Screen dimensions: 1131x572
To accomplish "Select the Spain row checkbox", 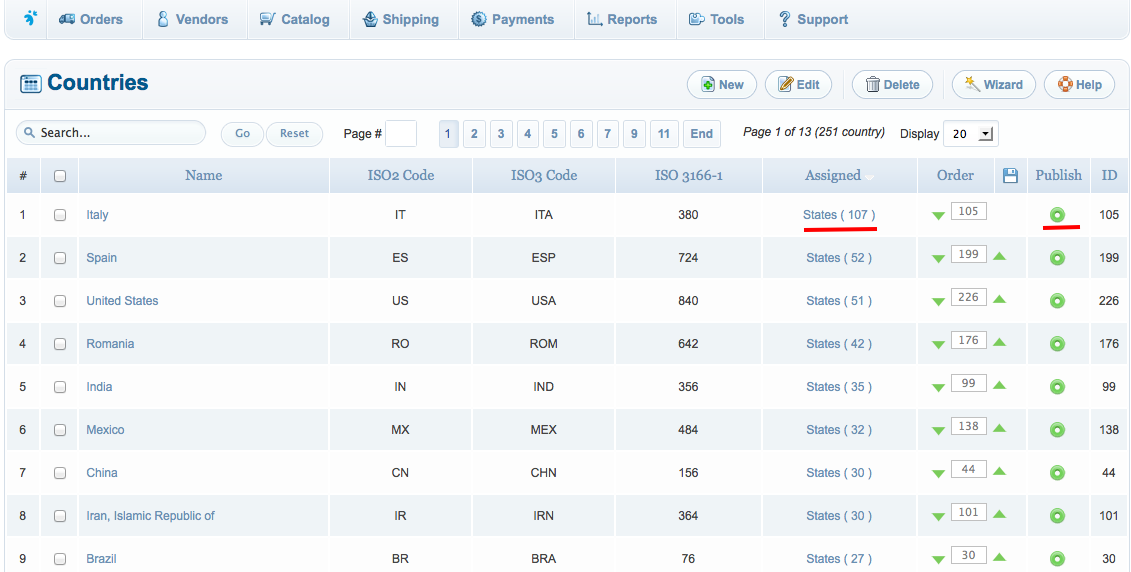I will (60, 258).
